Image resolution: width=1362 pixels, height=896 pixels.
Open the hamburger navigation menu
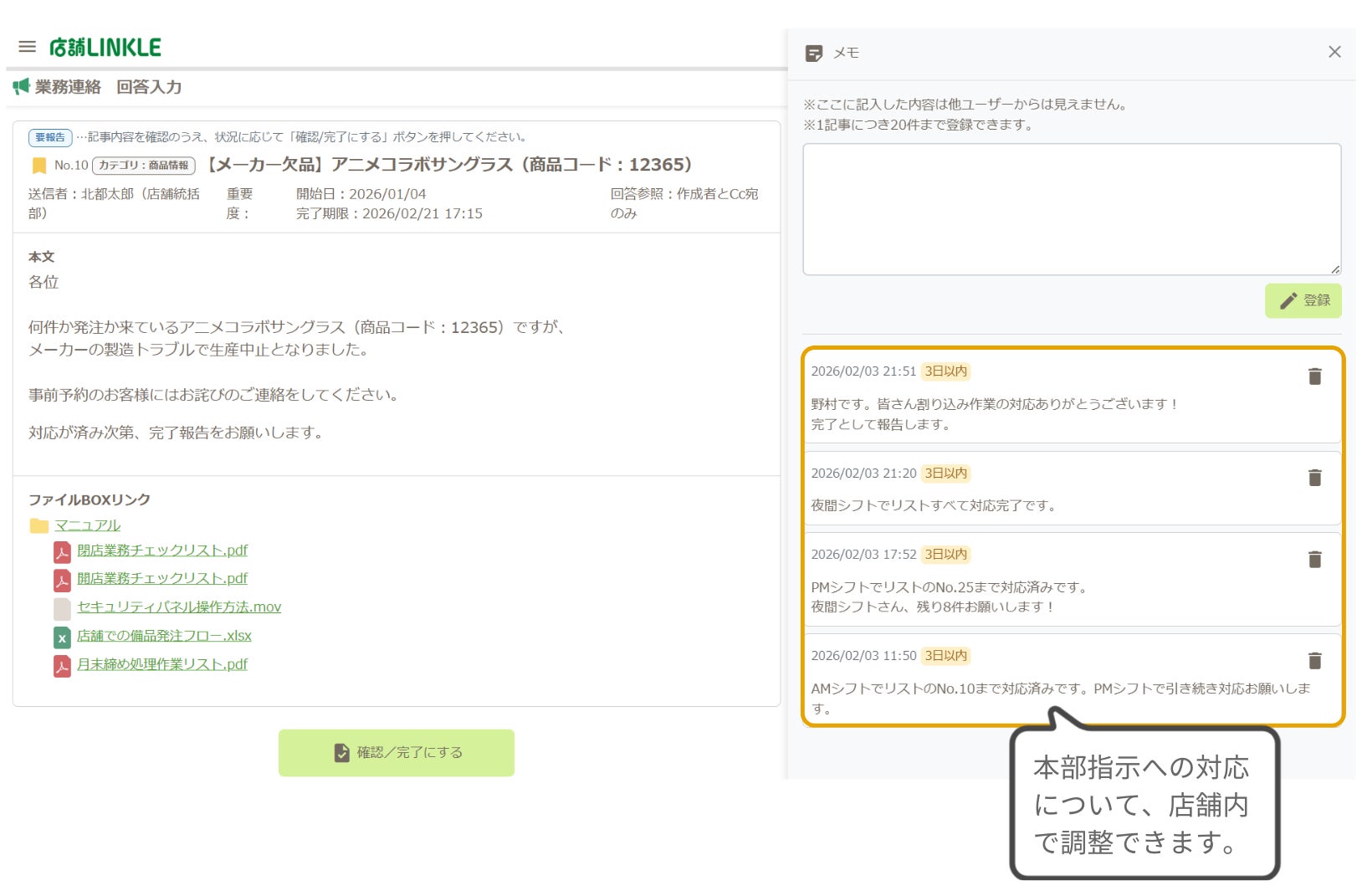pyautogui.click(x=28, y=47)
